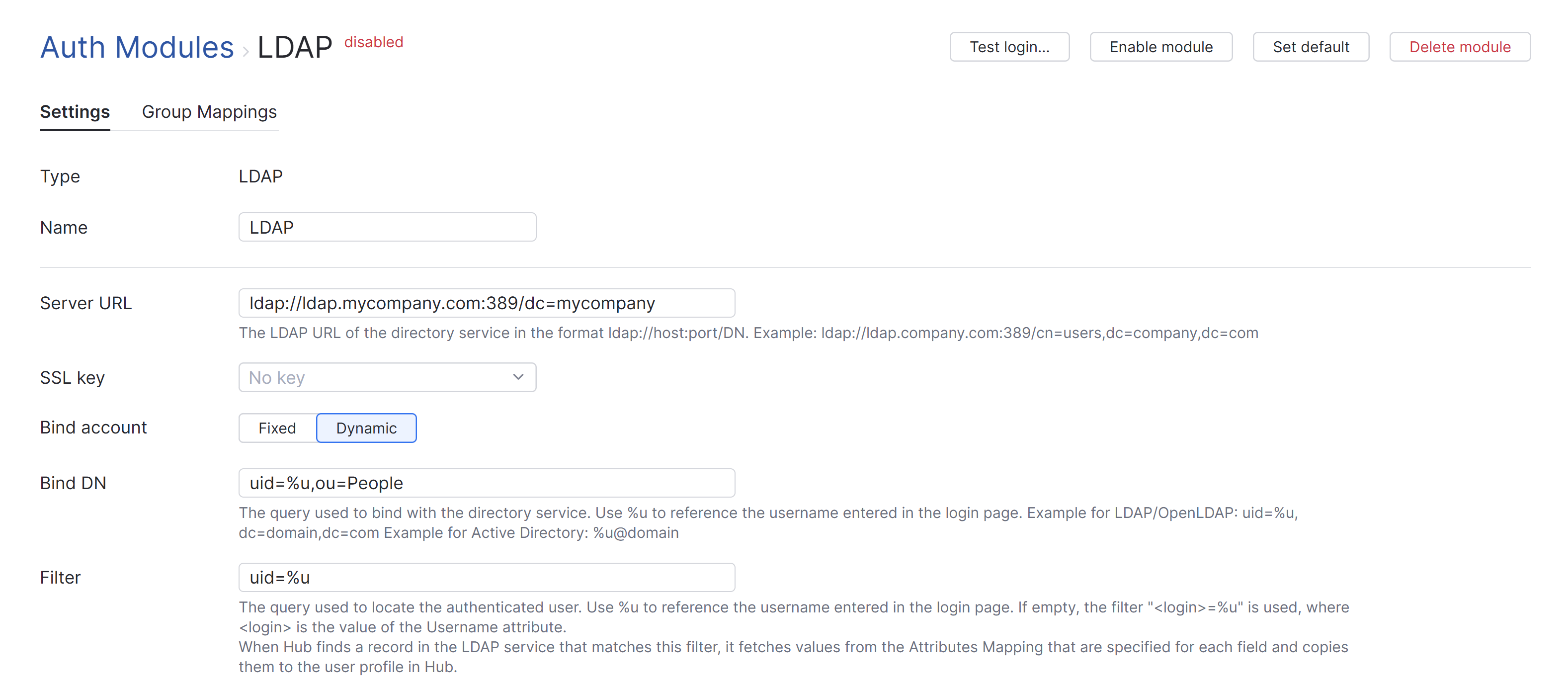The height and width of the screenshot is (687, 1568).
Task: Click the Test login button
Action: tap(1009, 46)
